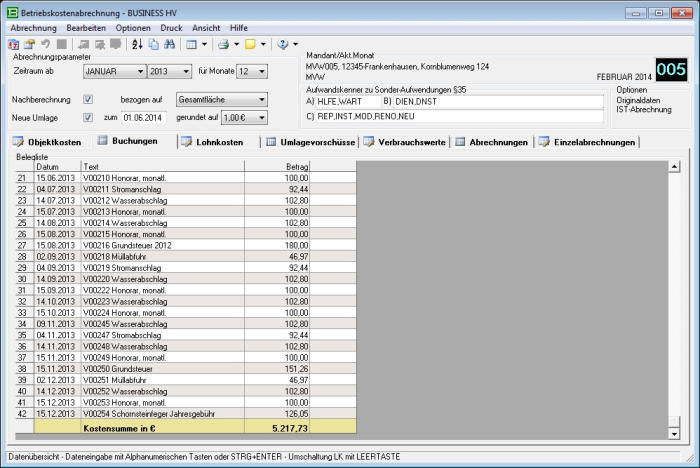This screenshot has width=700, height=468.
Task: Click the application icon in title bar
Action: 12,13
